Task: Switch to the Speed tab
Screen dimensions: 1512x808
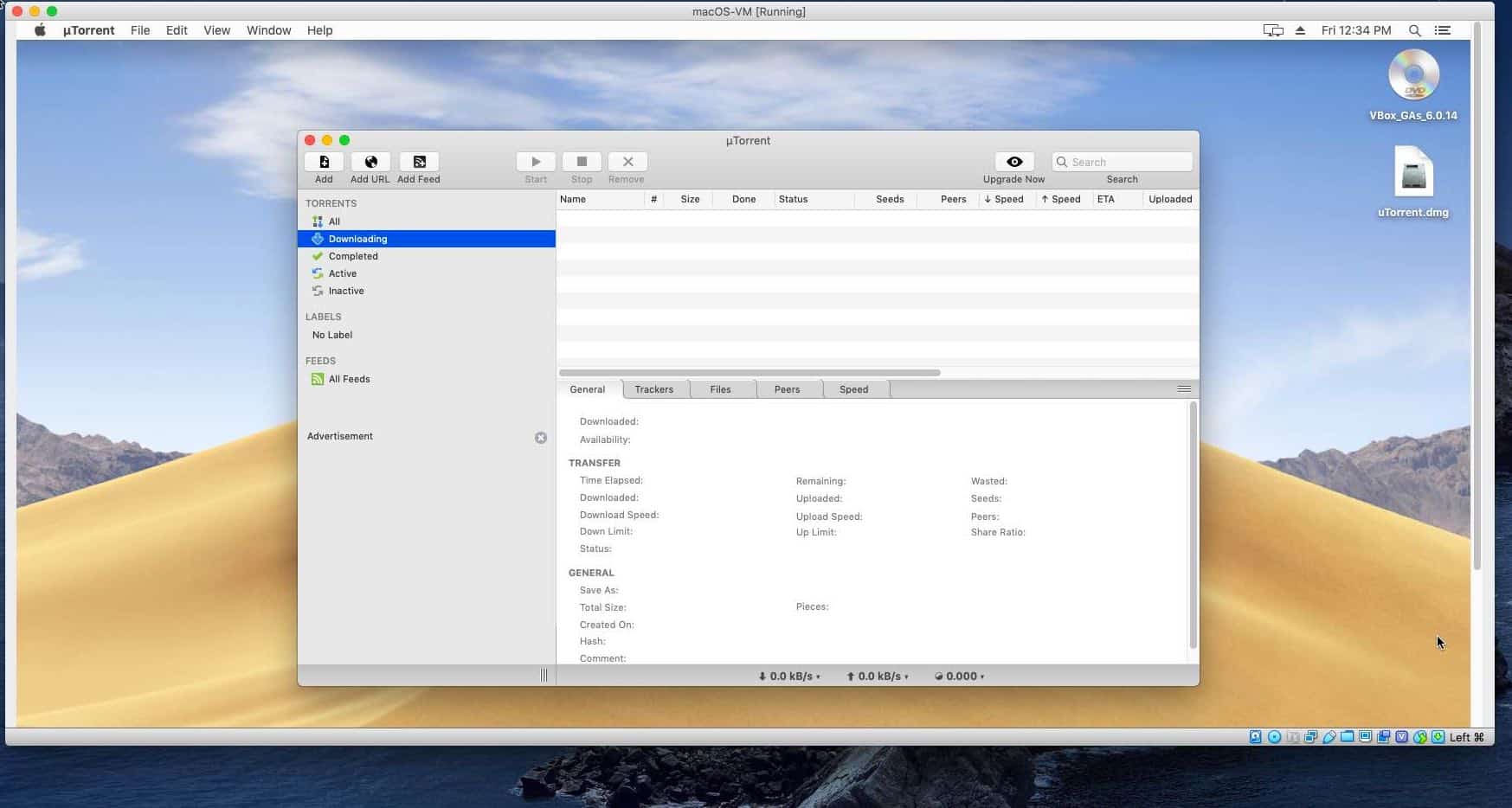Action: 854,389
